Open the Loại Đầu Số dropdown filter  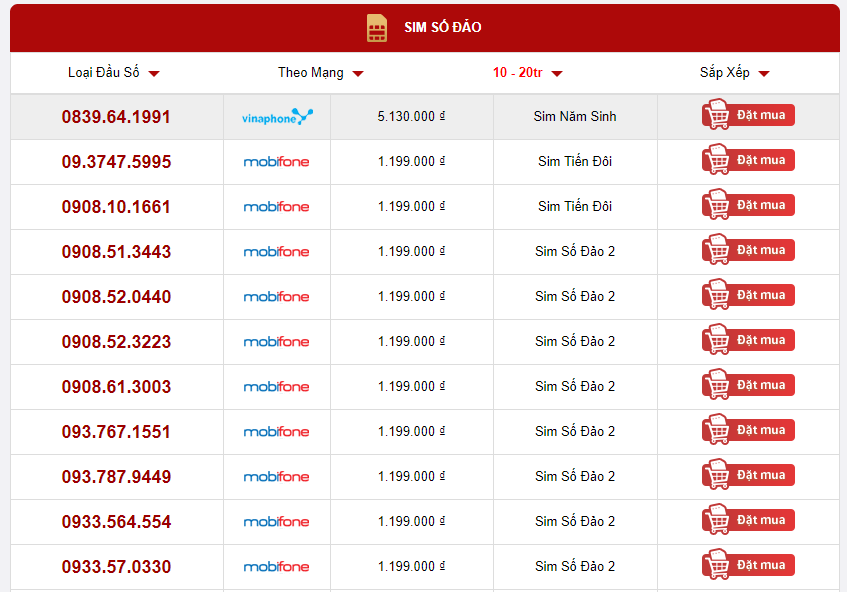click(113, 73)
